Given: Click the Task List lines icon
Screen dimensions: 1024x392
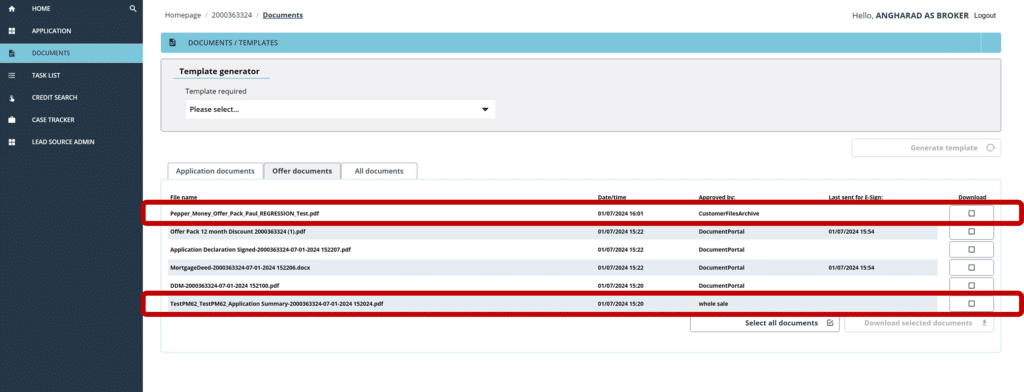Looking at the screenshot, I should point(12,76).
